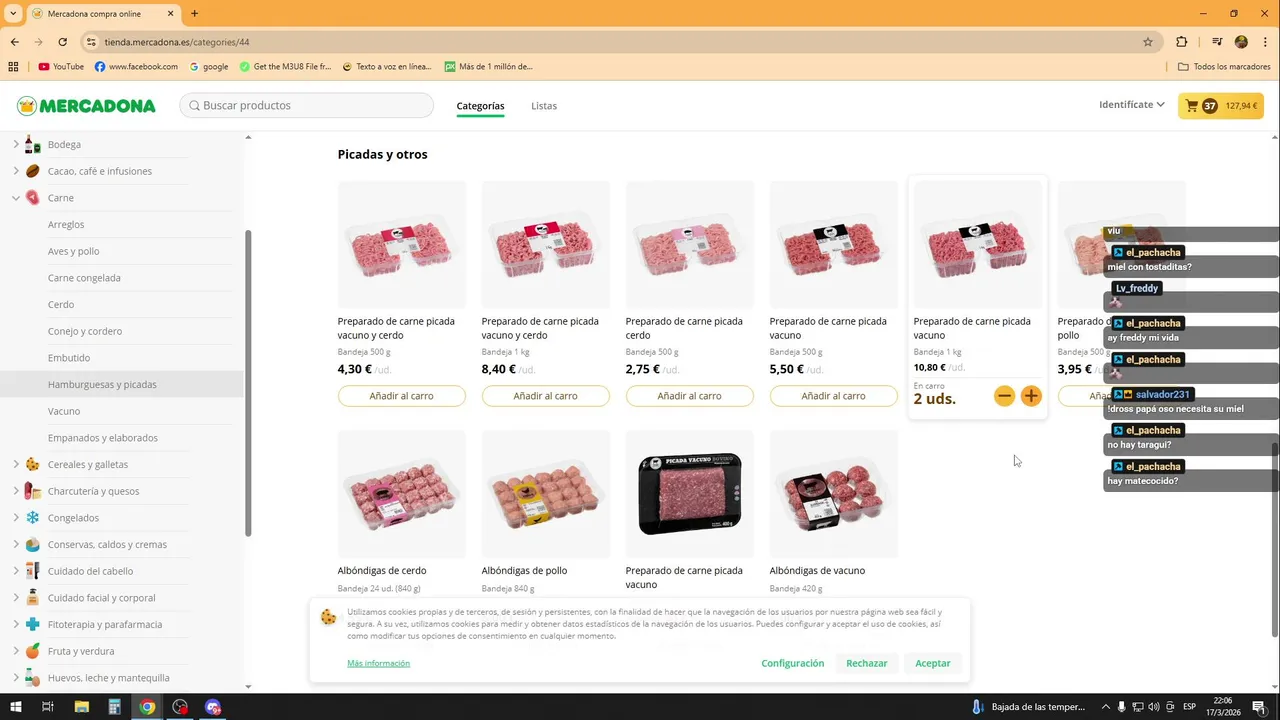Reject cookies with Rechazar button
This screenshot has width=1280, height=720.
[867, 663]
